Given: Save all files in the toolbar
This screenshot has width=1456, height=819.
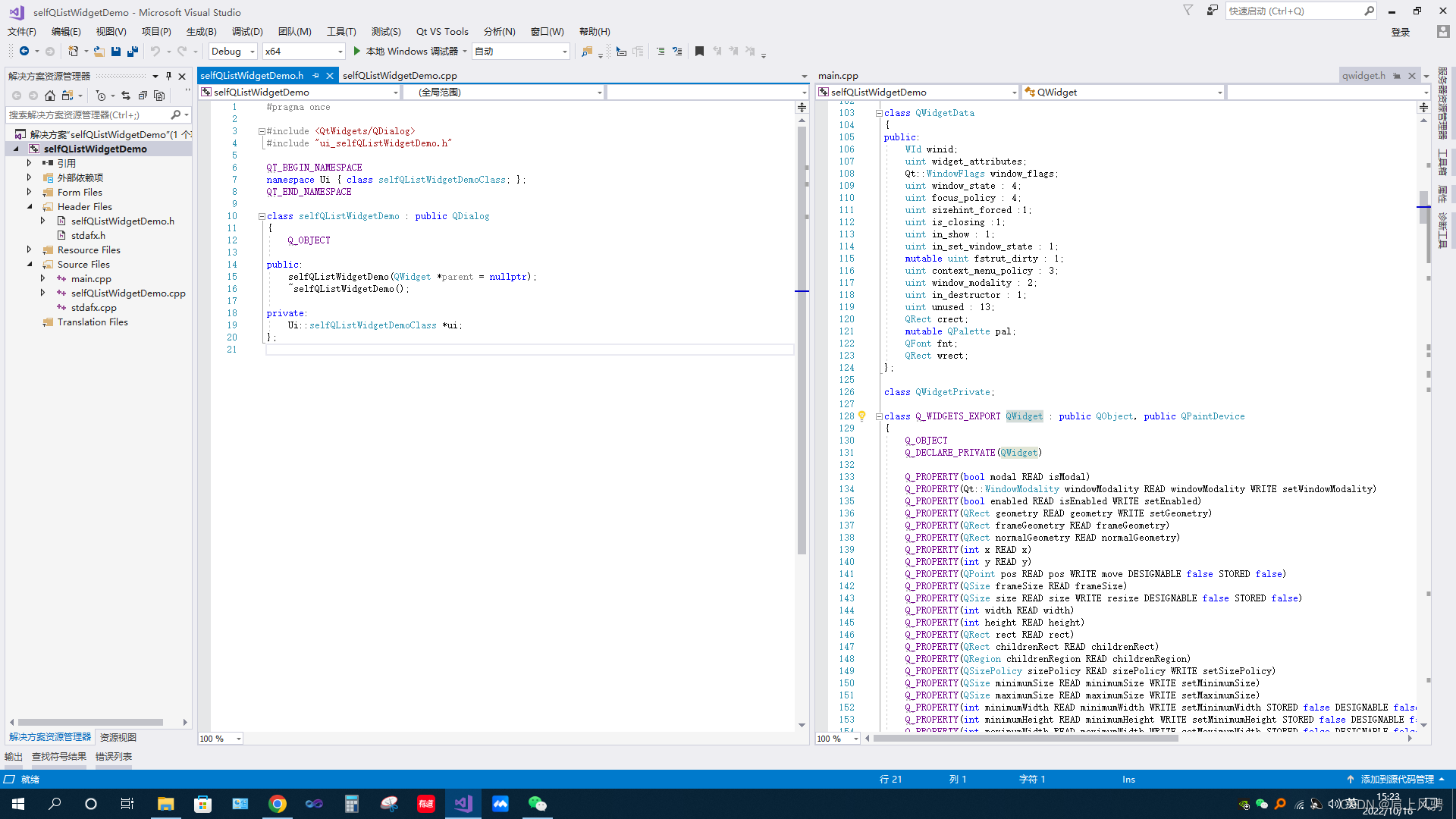Looking at the screenshot, I should click(133, 51).
